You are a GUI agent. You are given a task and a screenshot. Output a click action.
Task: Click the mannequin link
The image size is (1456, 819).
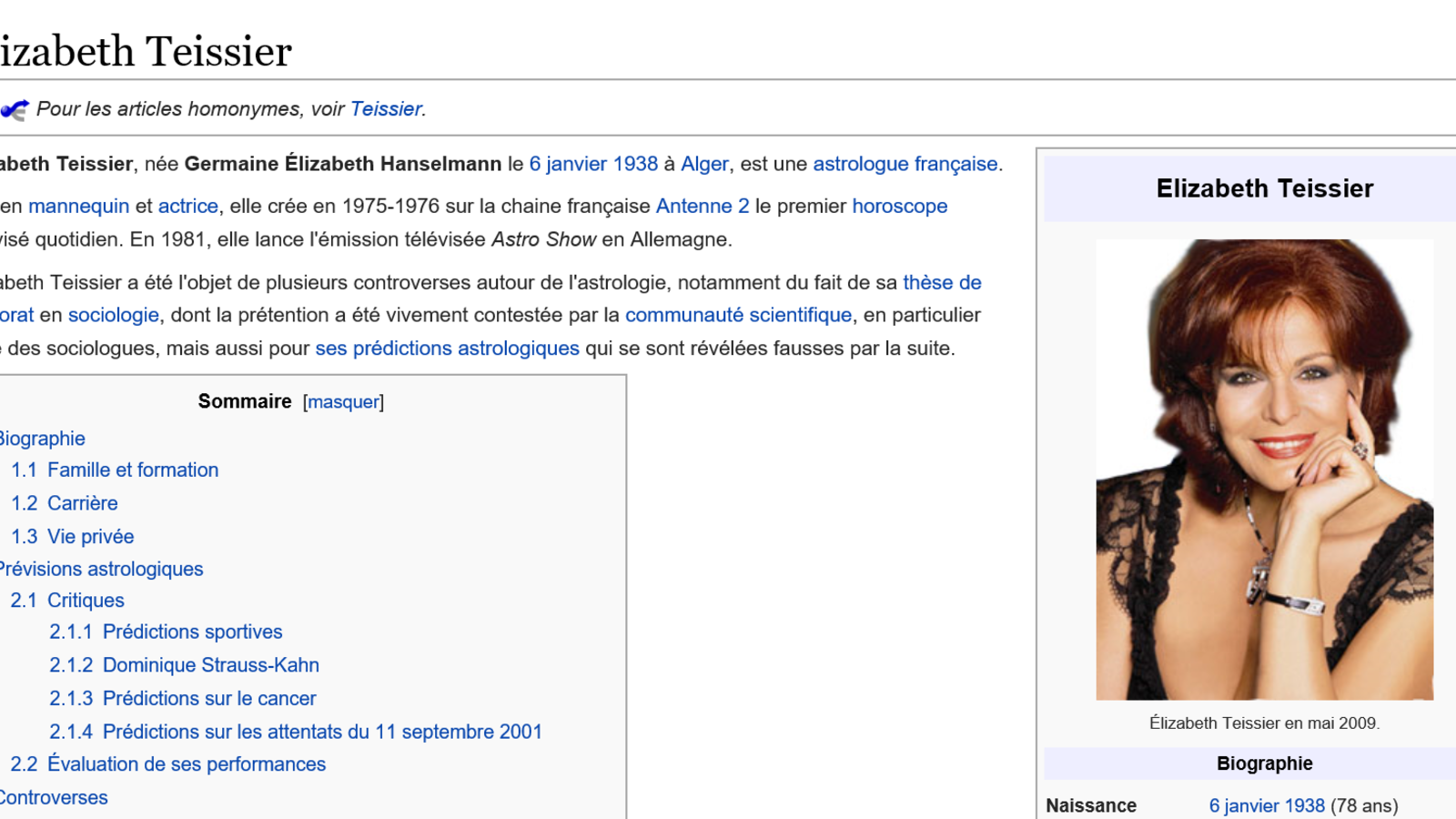[78, 206]
